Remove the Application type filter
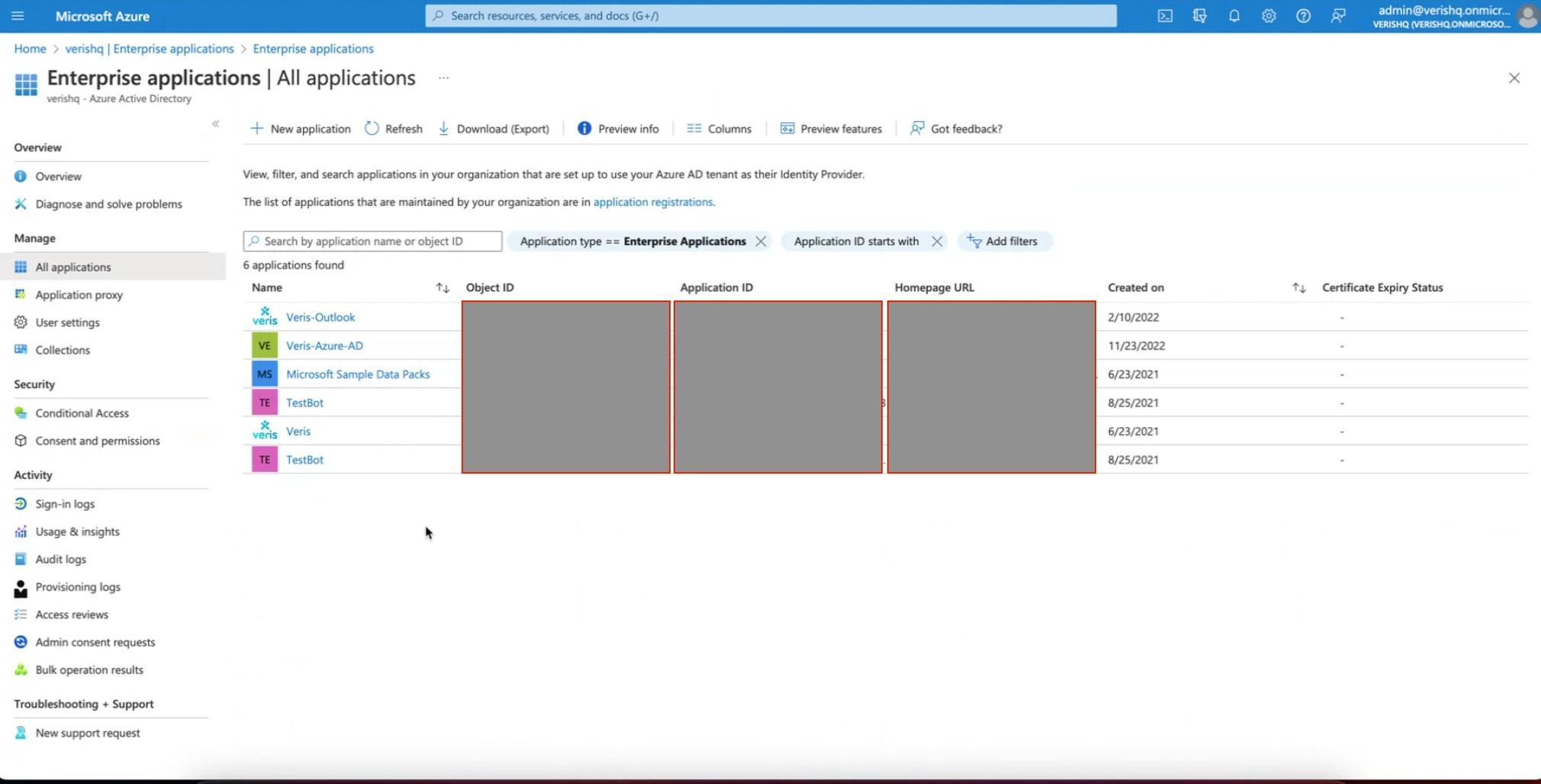Viewport: 1541px width, 784px height. point(761,242)
